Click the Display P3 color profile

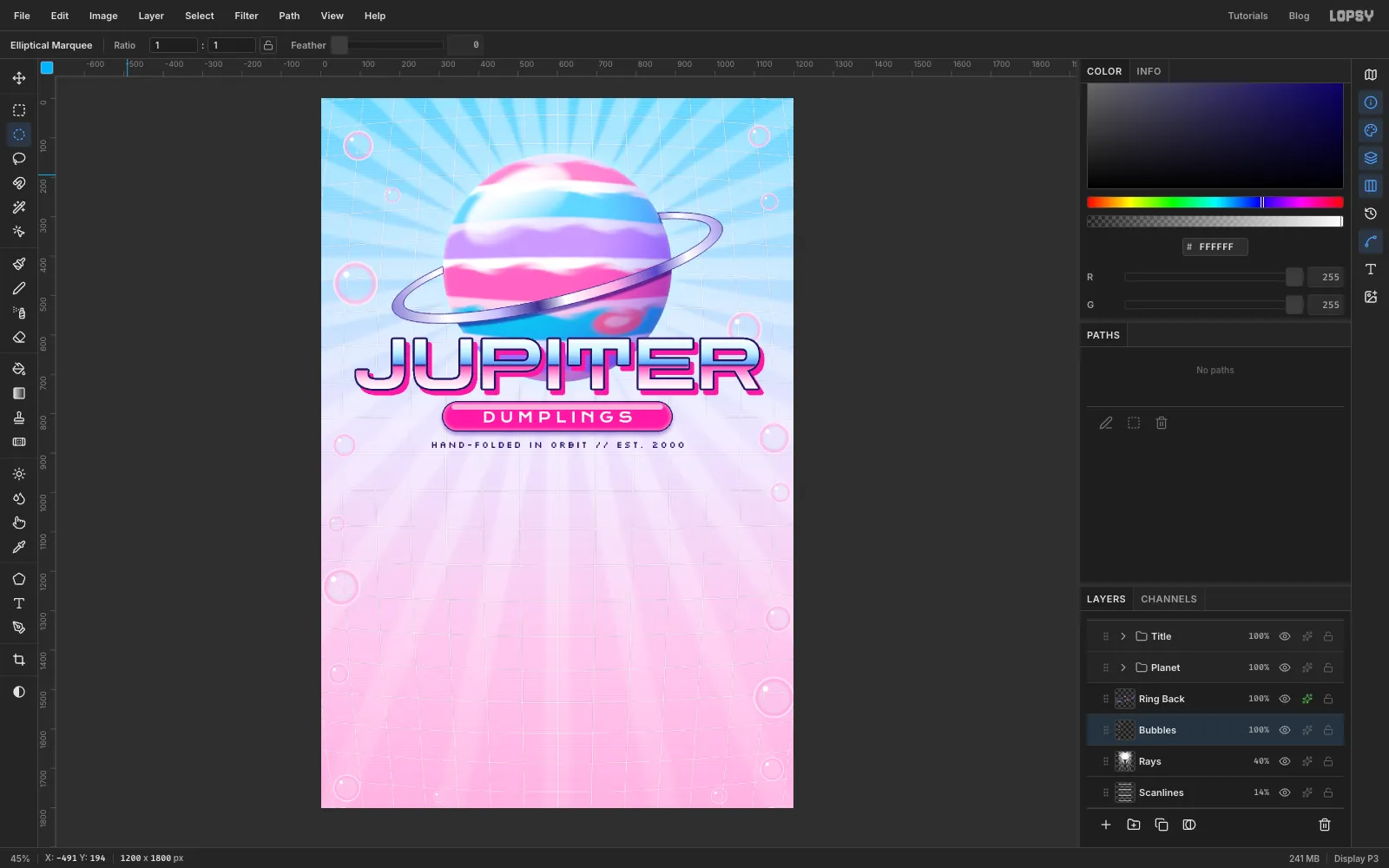coord(1356,858)
